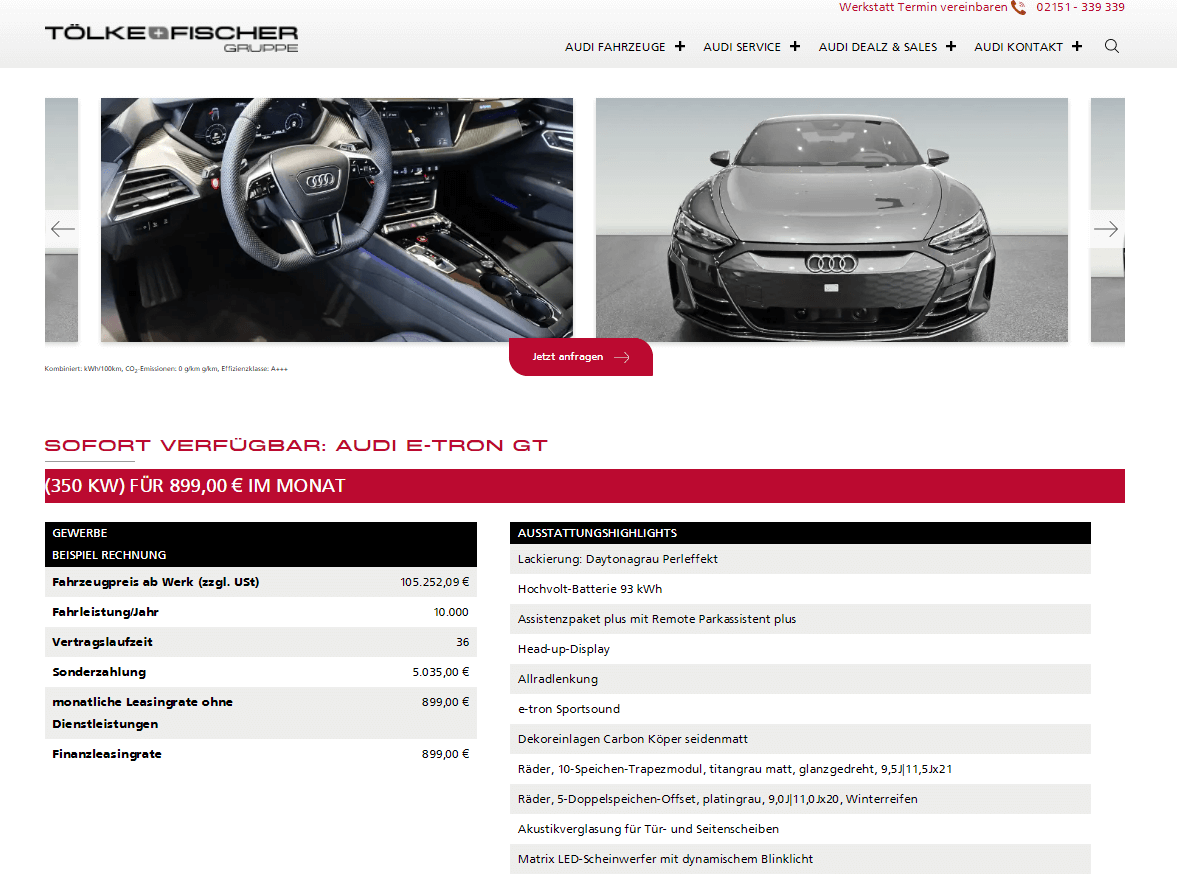This screenshot has height=876, width=1177.
Task: Click the Head-up-Display row
Action: [800, 649]
